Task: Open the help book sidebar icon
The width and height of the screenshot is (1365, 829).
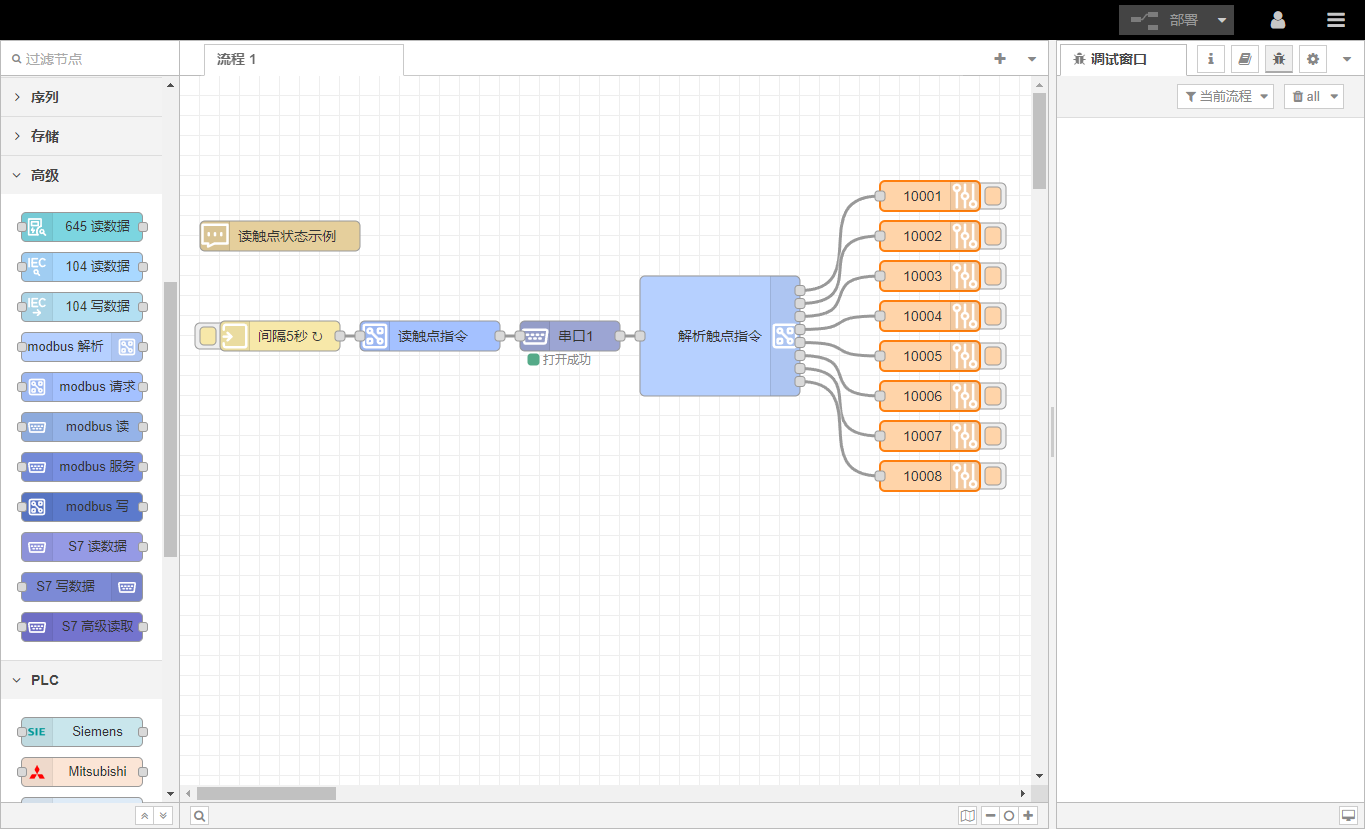Action: coord(1244,59)
